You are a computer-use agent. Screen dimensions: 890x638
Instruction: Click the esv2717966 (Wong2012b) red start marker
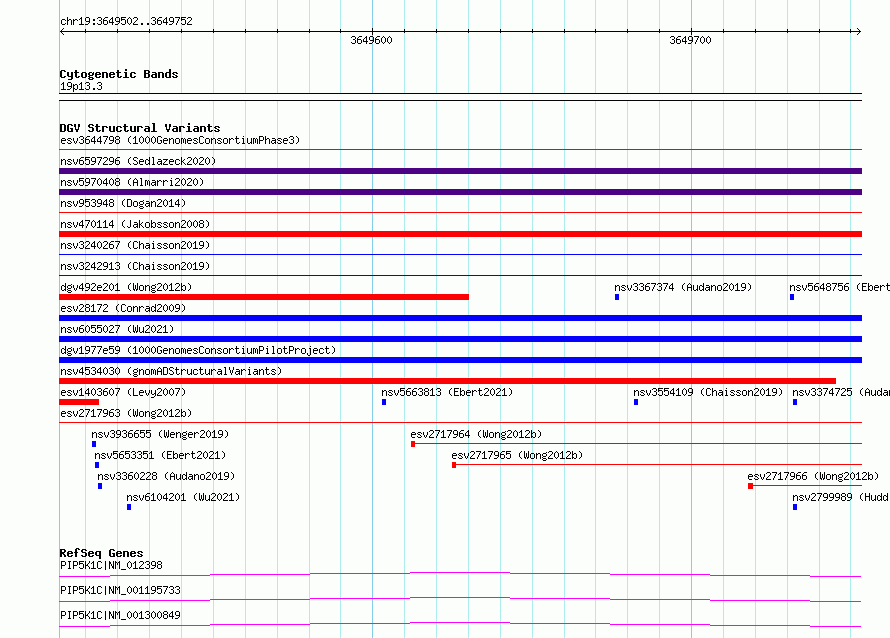[x=750, y=486]
